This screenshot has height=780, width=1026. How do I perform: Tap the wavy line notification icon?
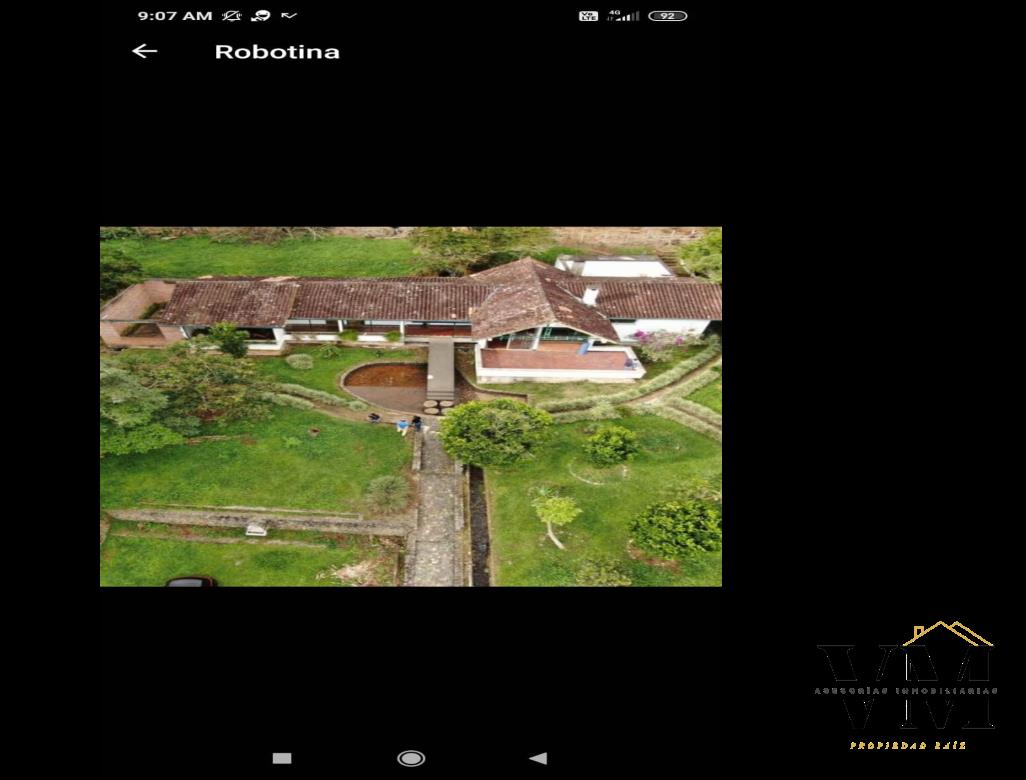289,16
